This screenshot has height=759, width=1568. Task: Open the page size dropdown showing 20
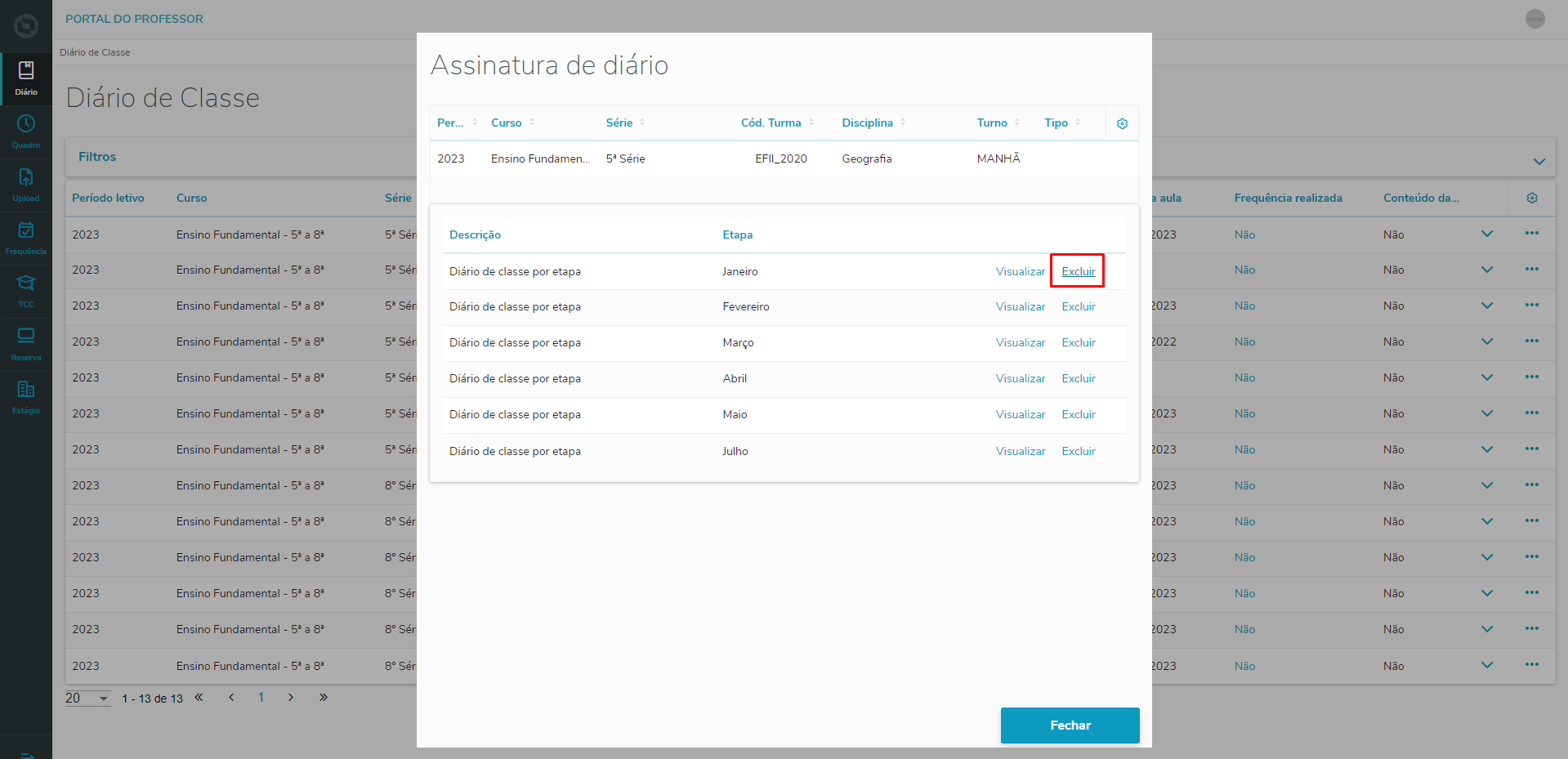pyautogui.click(x=87, y=699)
